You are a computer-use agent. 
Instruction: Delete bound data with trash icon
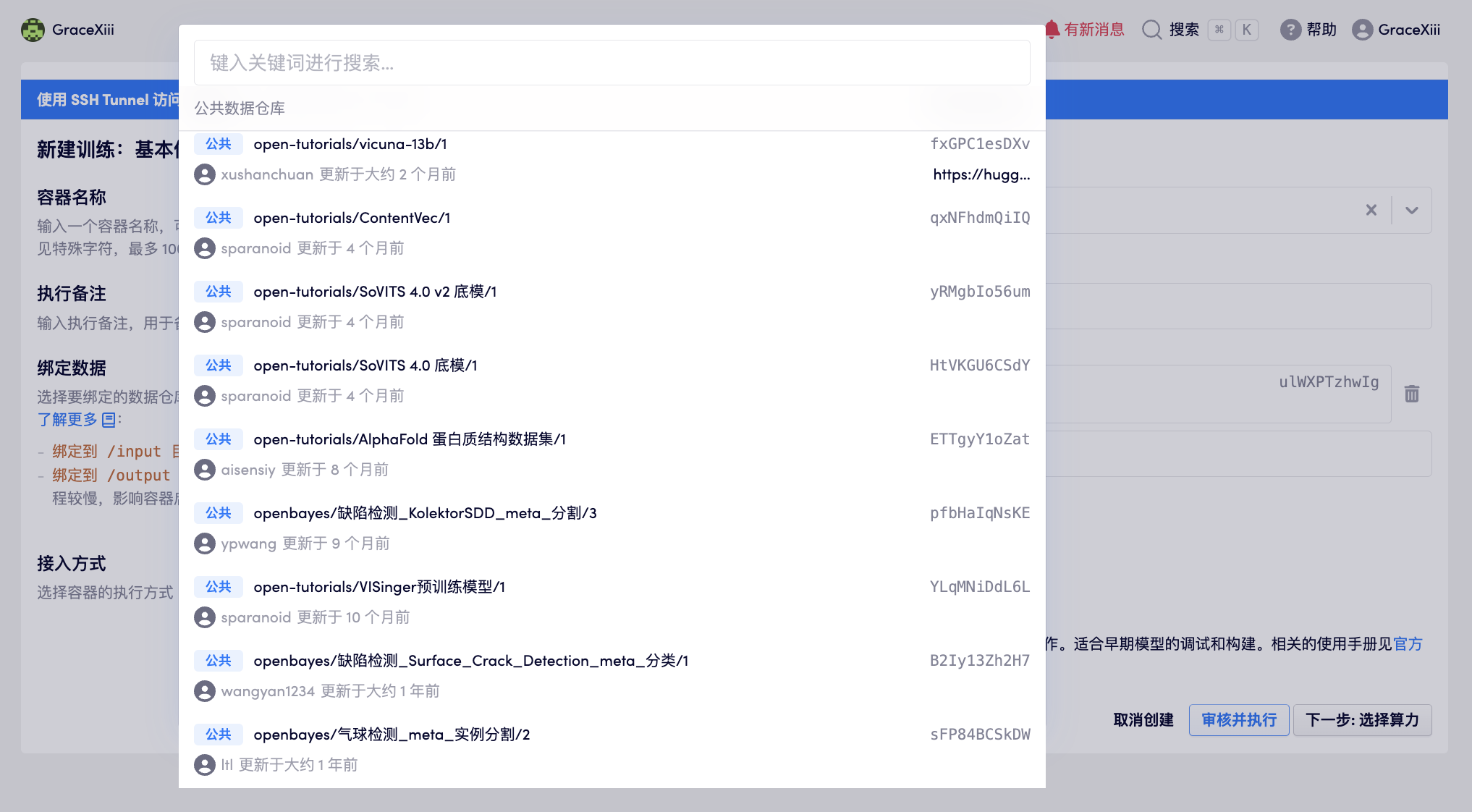(x=1411, y=394)
